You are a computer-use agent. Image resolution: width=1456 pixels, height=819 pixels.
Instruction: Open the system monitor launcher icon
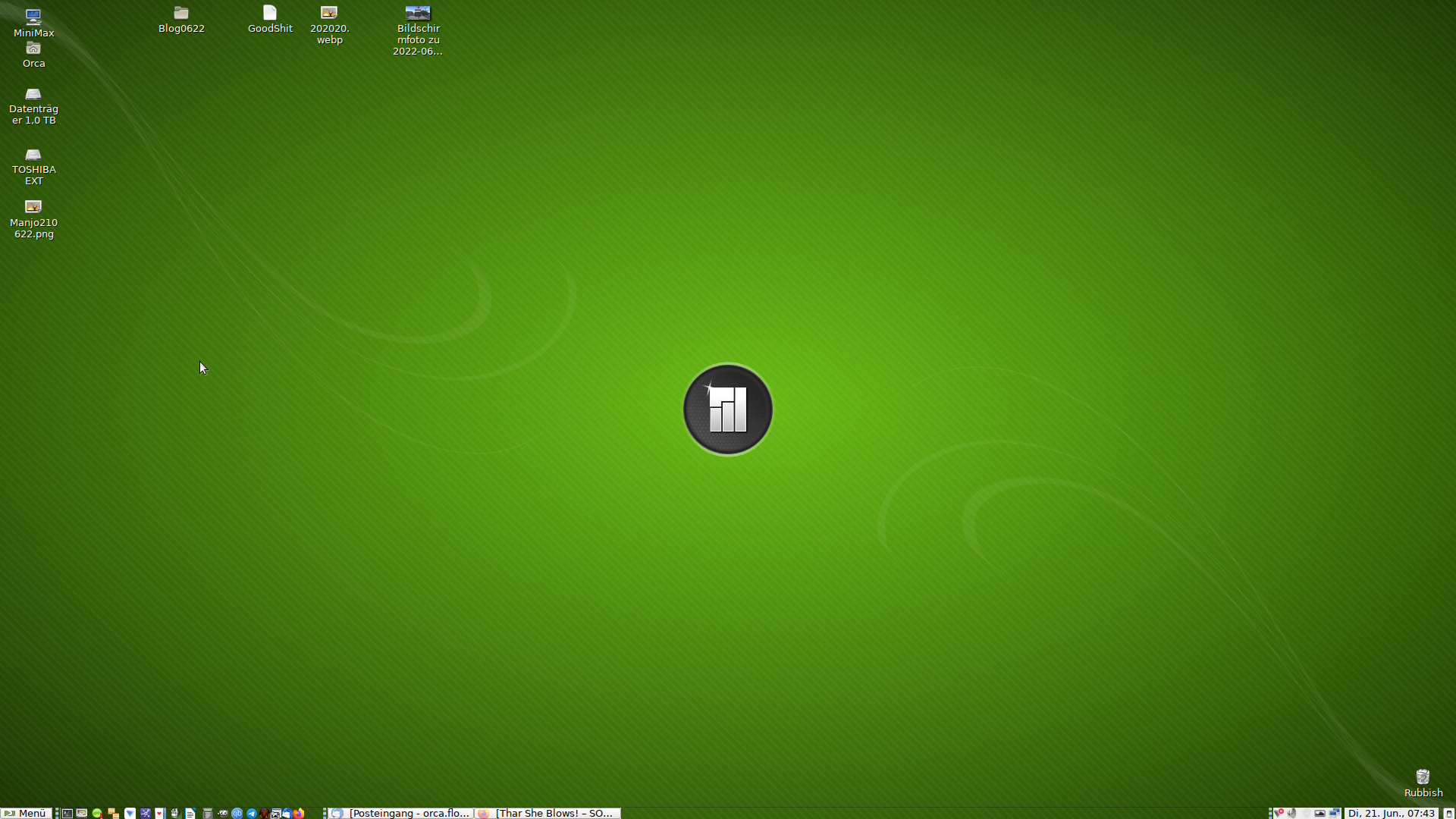pyautogui.click(x=82, y=813)
